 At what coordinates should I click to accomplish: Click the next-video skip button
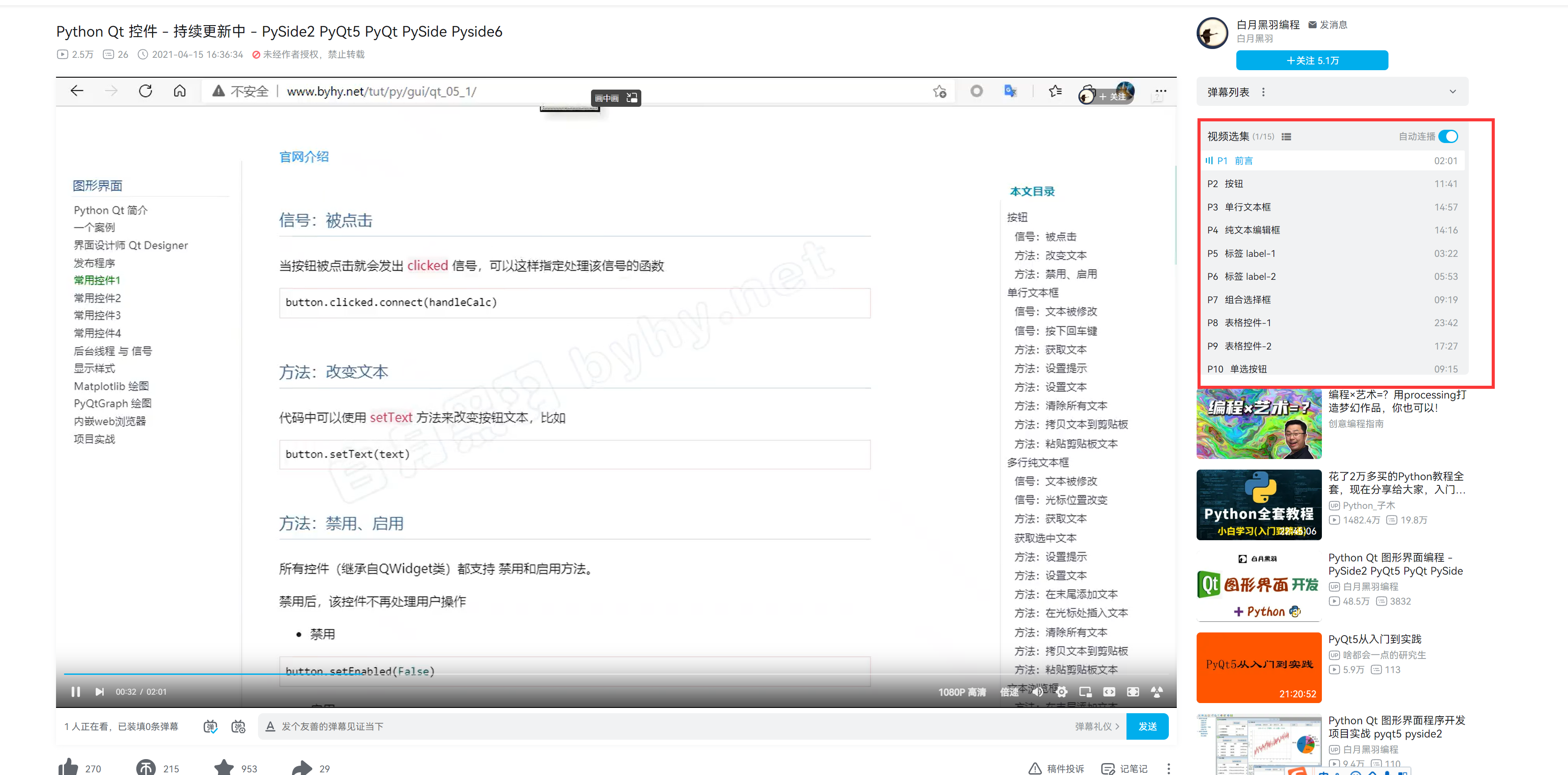[x=99, y=692]
